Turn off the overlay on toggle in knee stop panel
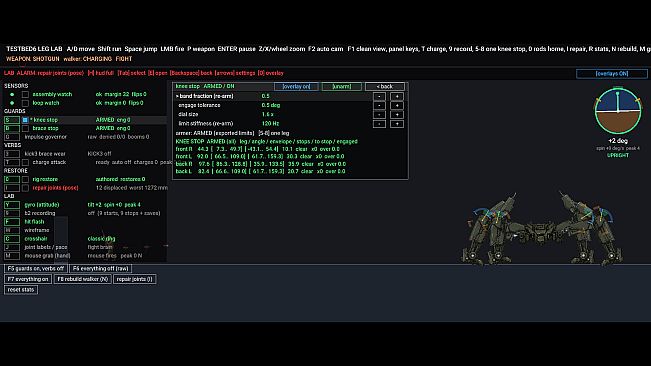The width and height of the screenshot is (651, 366). [296, 86]
